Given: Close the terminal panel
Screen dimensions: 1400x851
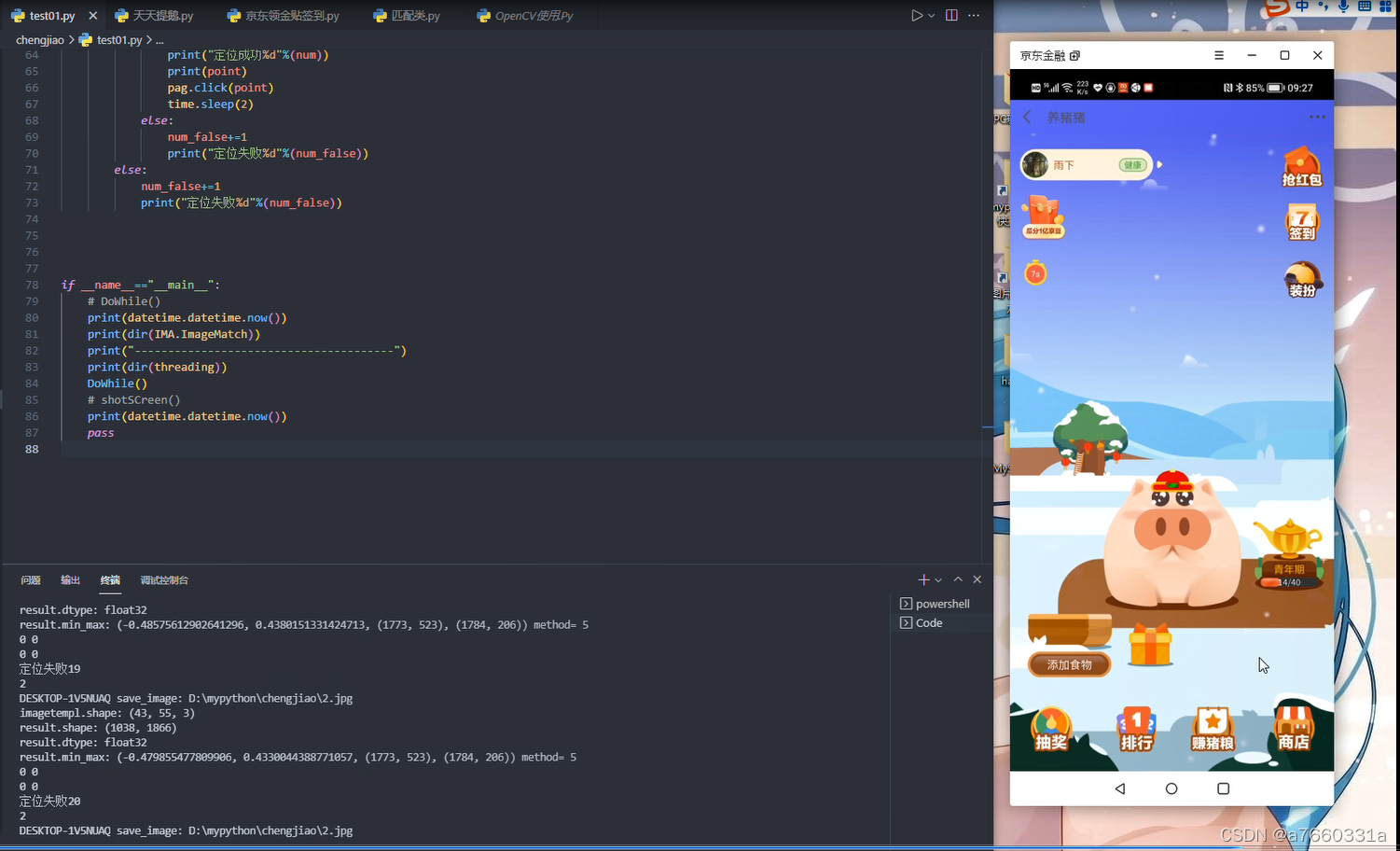Looking at the screenshot, I should [x=977, y=579].
